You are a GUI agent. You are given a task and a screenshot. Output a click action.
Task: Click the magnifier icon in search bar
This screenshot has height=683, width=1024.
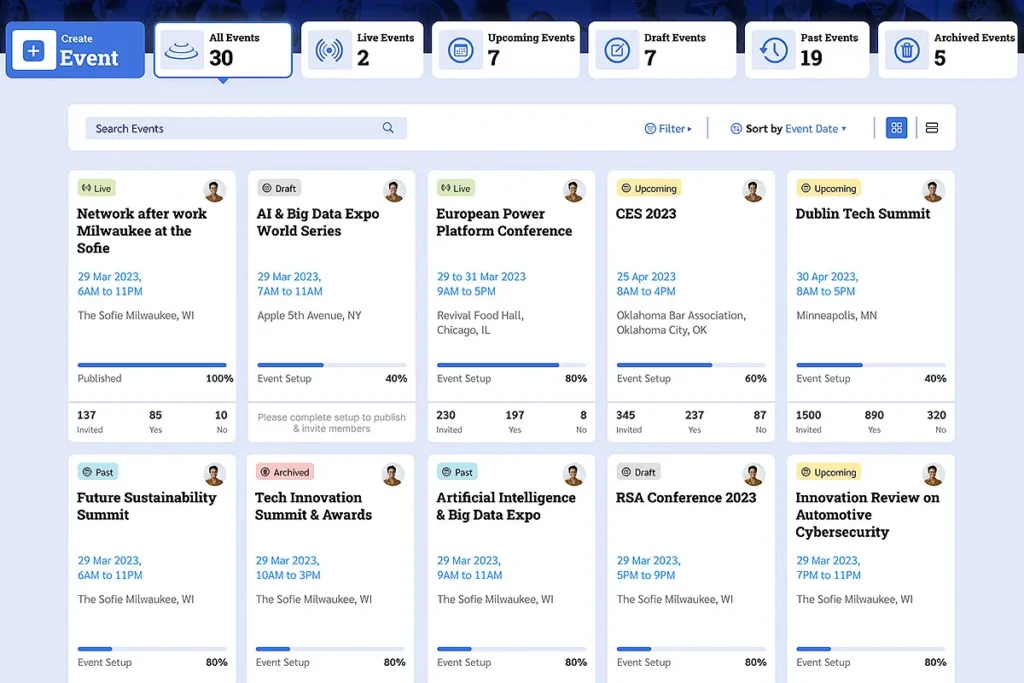[388, 128]
